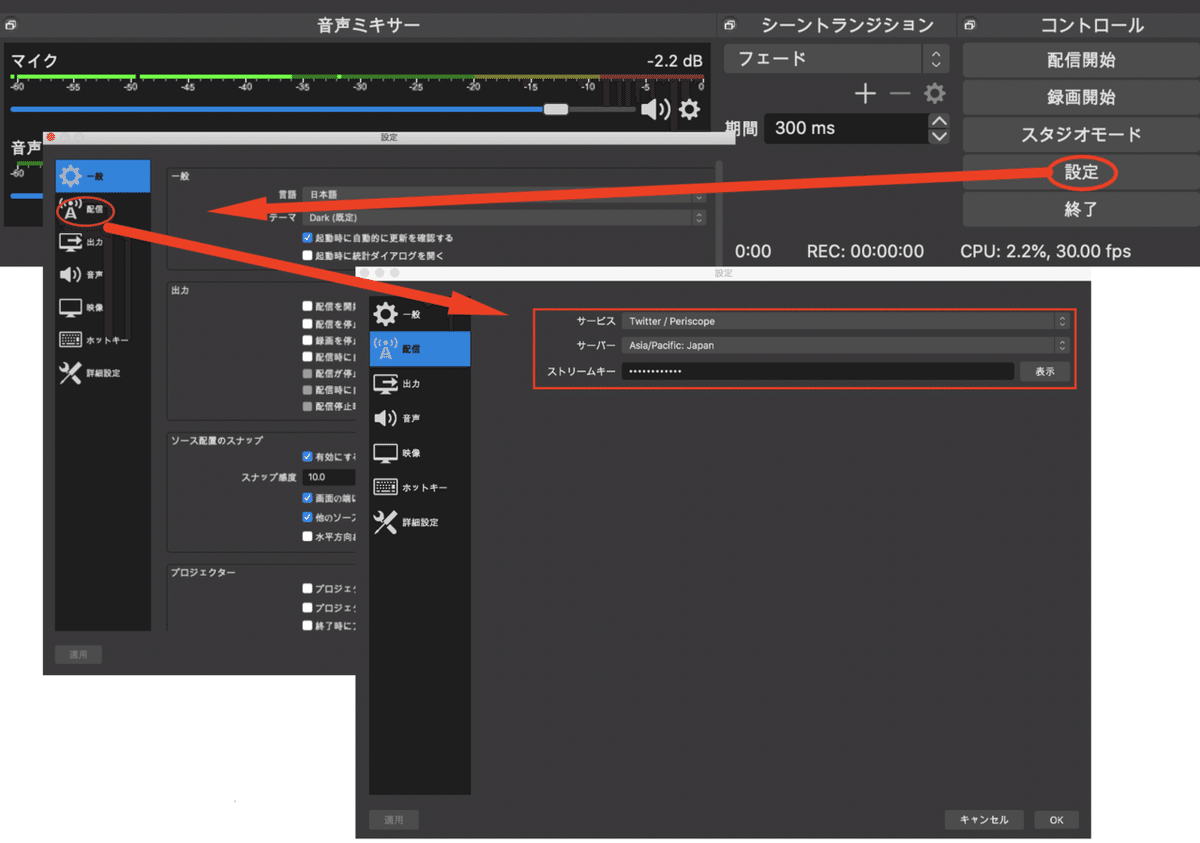Click scrollbar in back settings window
1200x843 pixels.
[718, 215]
